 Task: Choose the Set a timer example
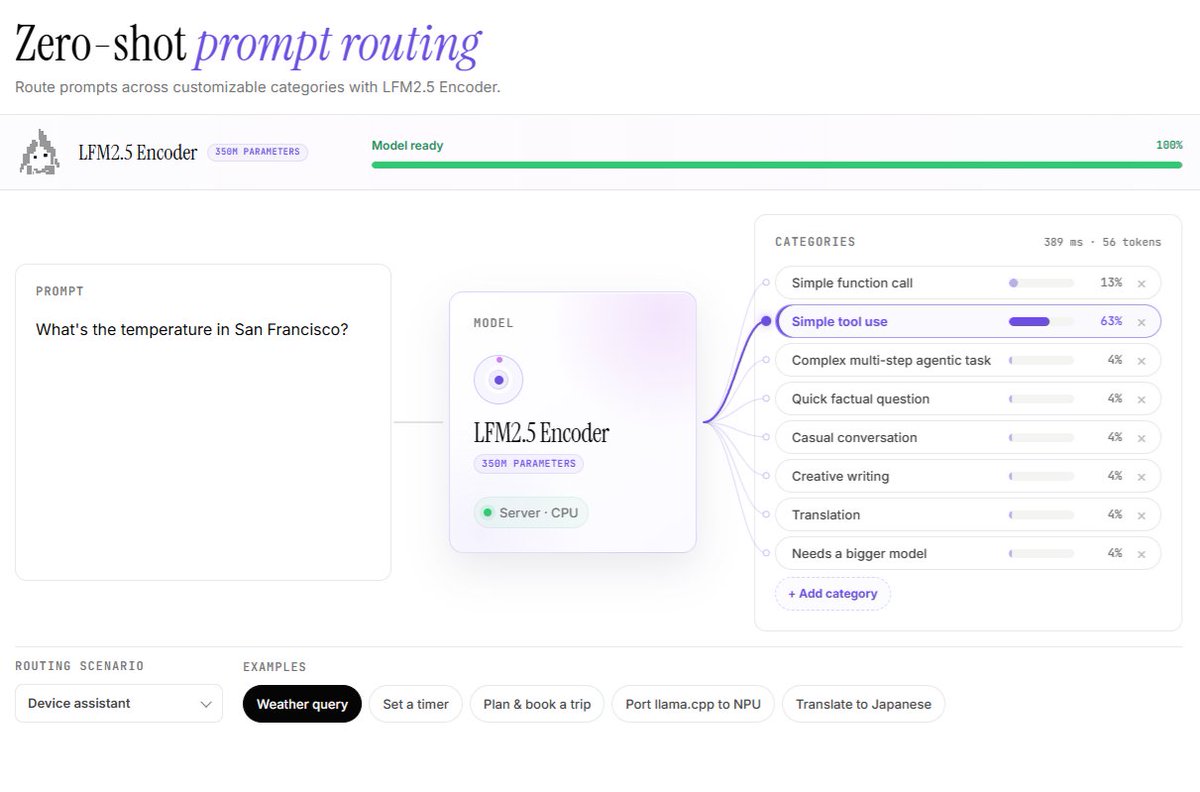pos(416,704)
